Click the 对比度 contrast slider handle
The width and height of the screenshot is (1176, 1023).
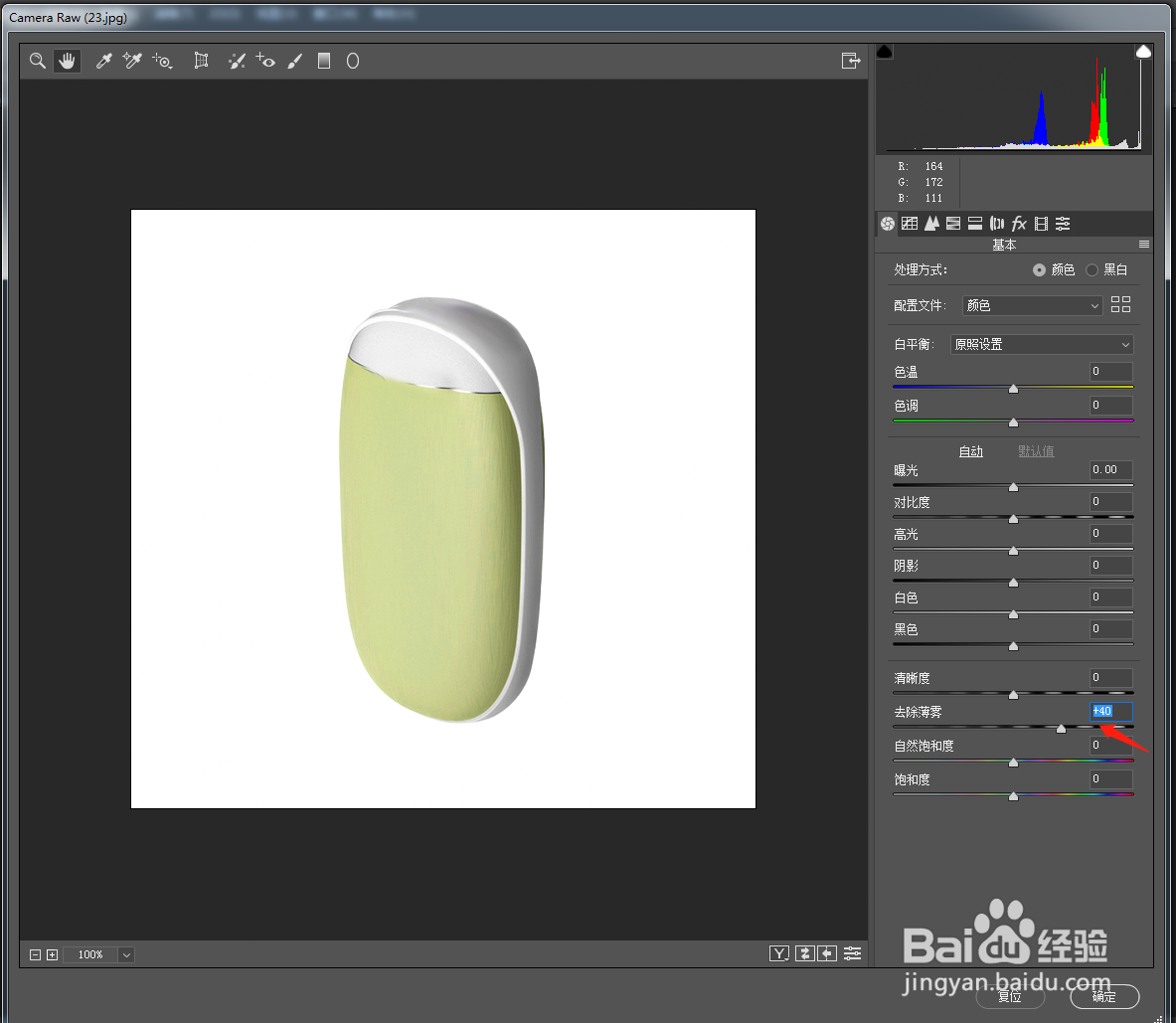(1013, 519)
